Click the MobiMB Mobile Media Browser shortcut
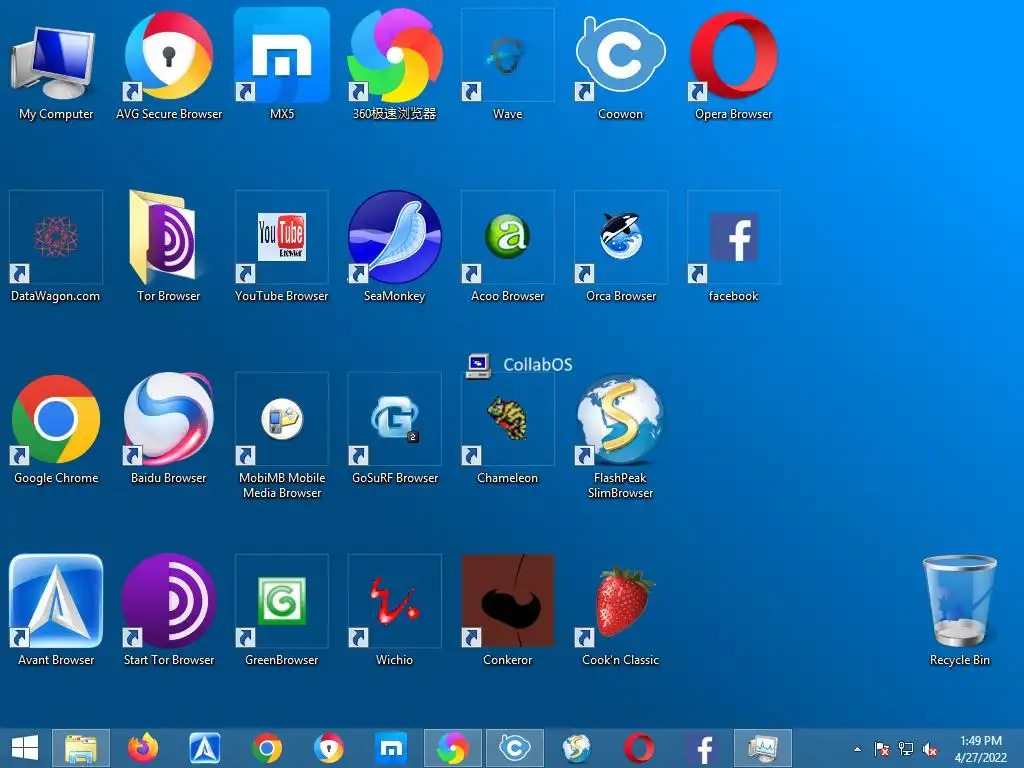 [281, 436]
